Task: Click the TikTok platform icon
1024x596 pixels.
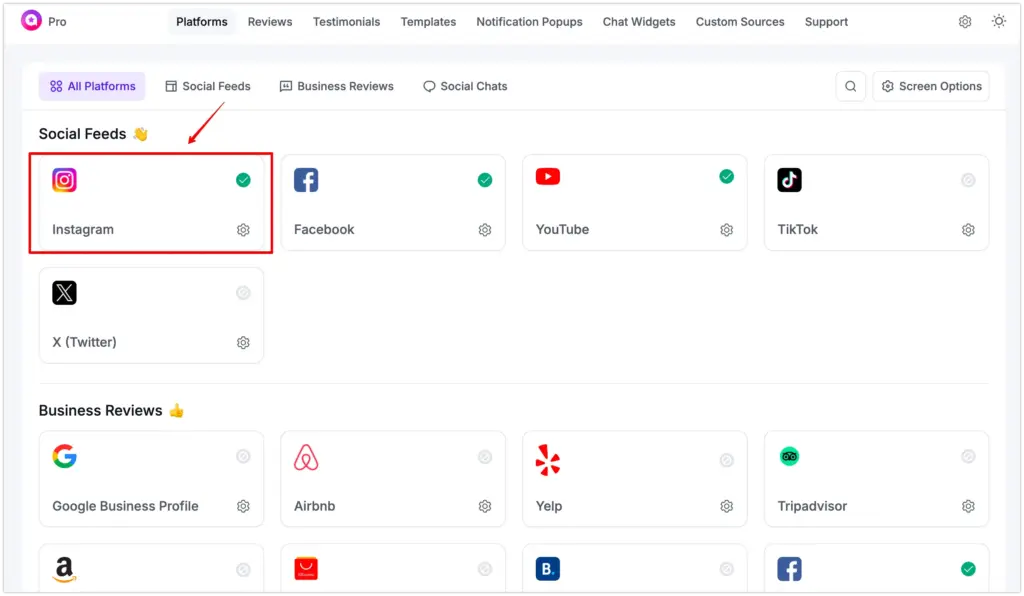Action: coord(789,180)
